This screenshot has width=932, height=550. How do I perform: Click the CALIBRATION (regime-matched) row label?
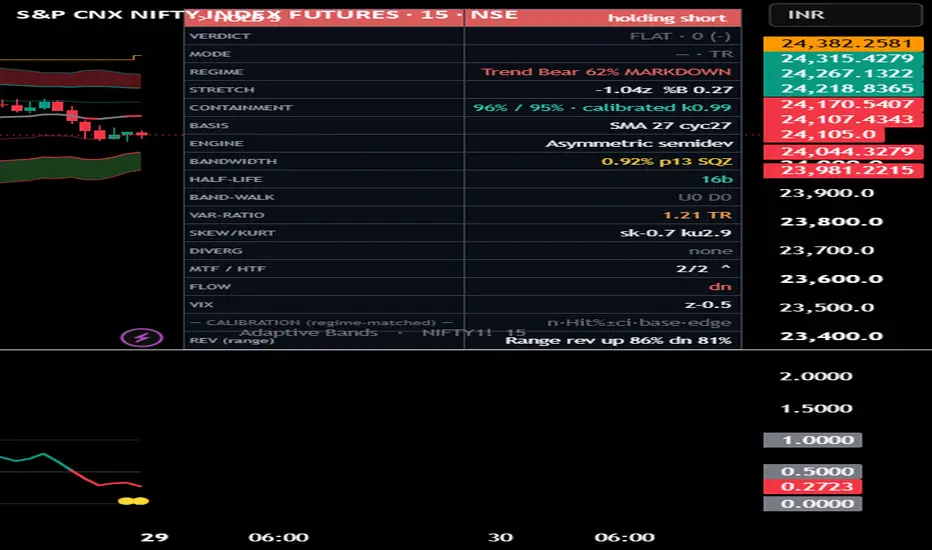point(321,322)
